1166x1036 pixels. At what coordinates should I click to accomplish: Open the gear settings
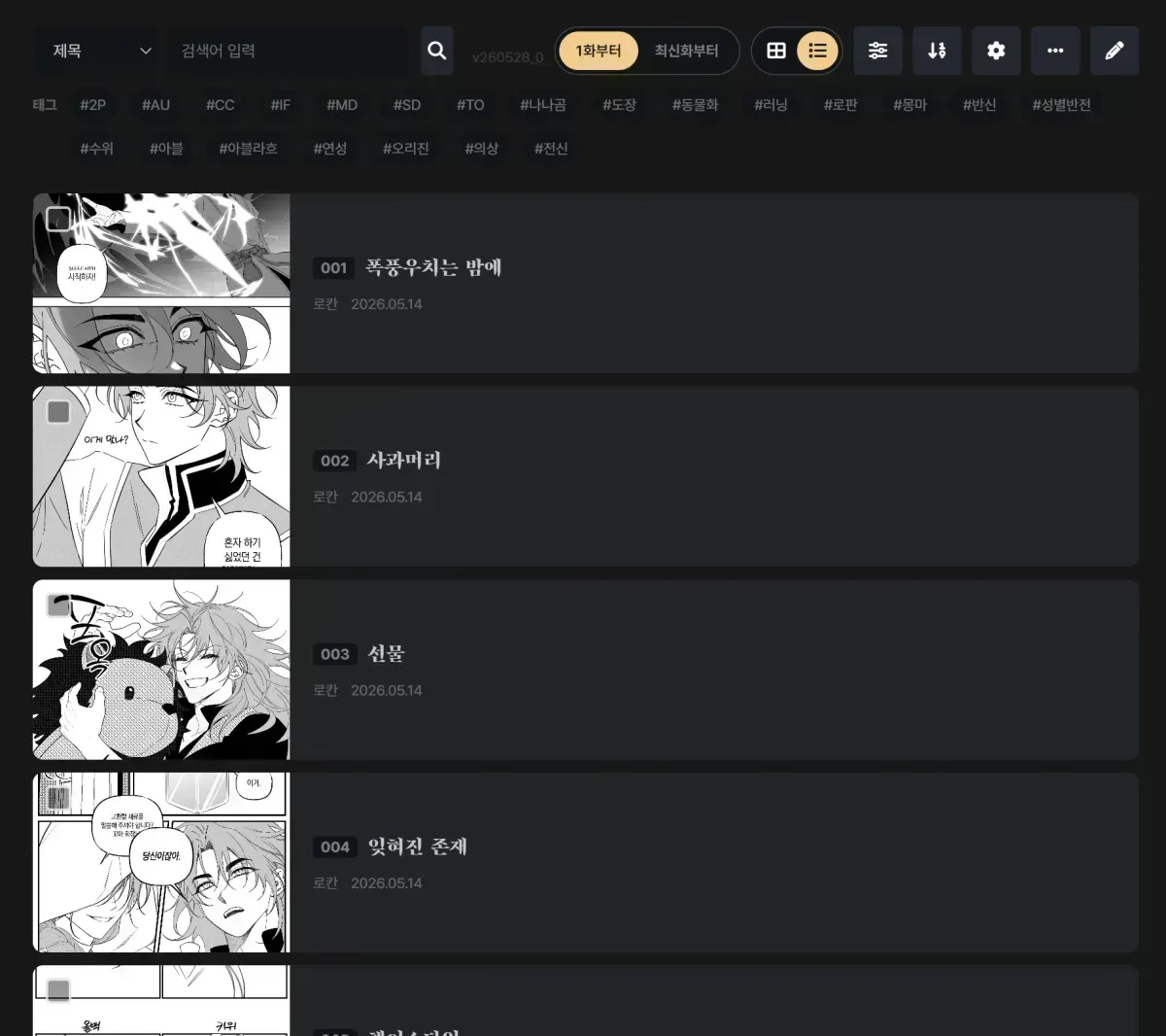click(996, 51)
